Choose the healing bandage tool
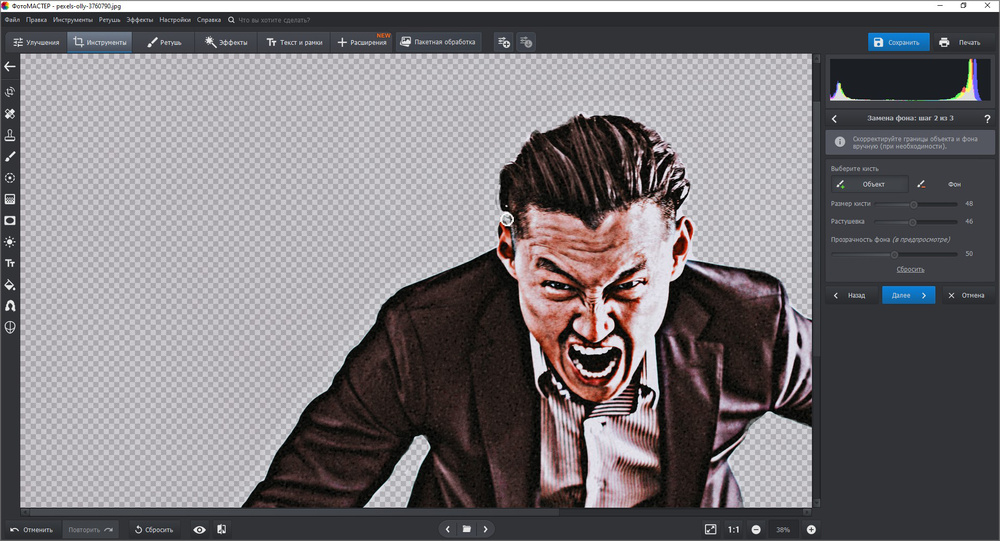The height and width of the screenshot is (541, 1000). [10, 114]
